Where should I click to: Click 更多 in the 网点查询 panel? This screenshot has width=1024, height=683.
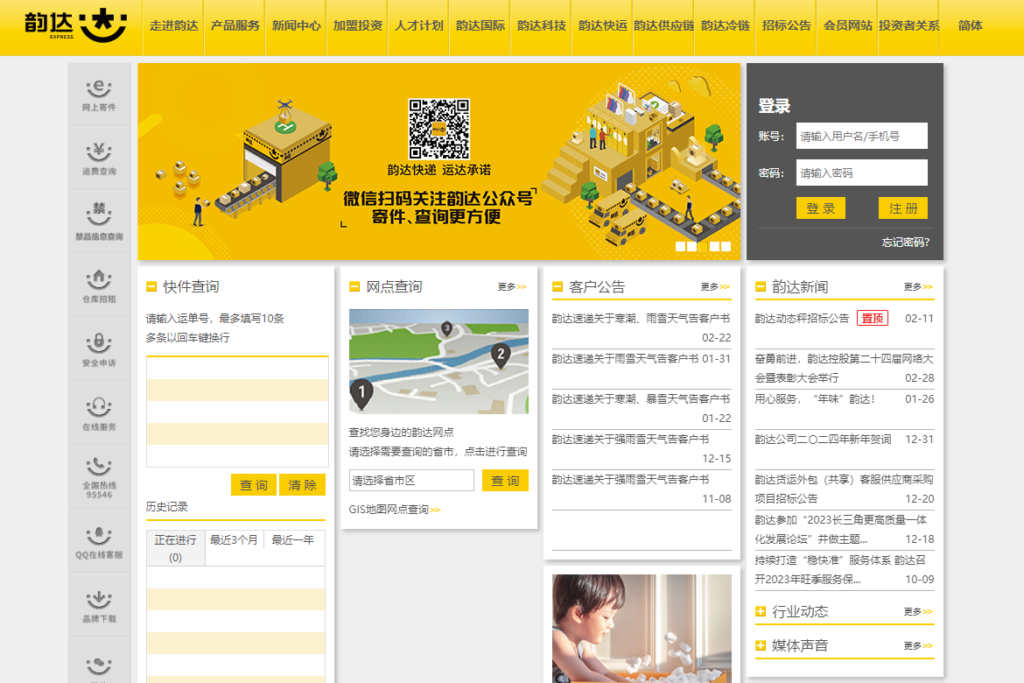[x=512, y=287]
